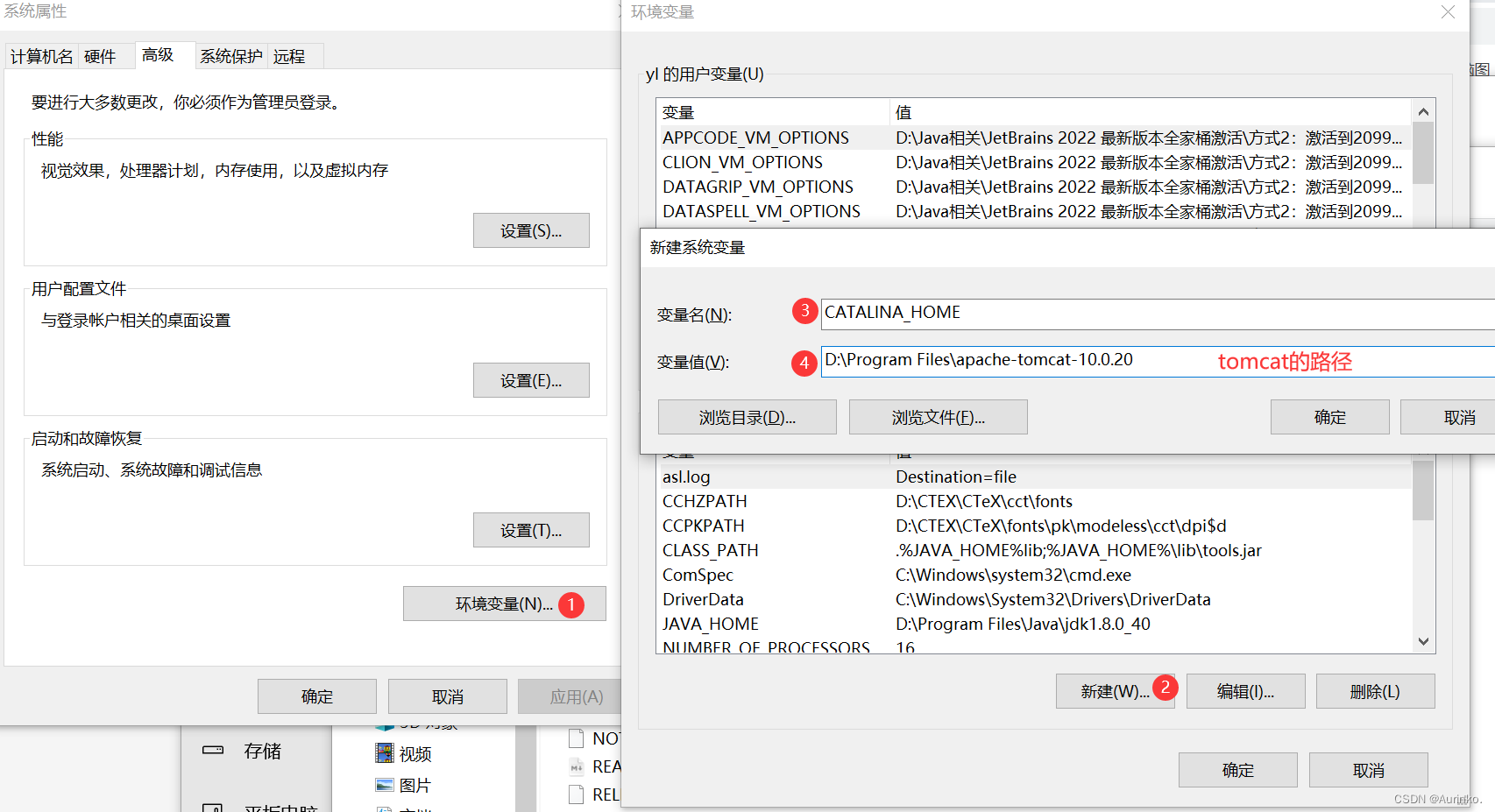Click the user variables scrollbar thumb
This screenshot has height=812, width=1495.
1423,153
